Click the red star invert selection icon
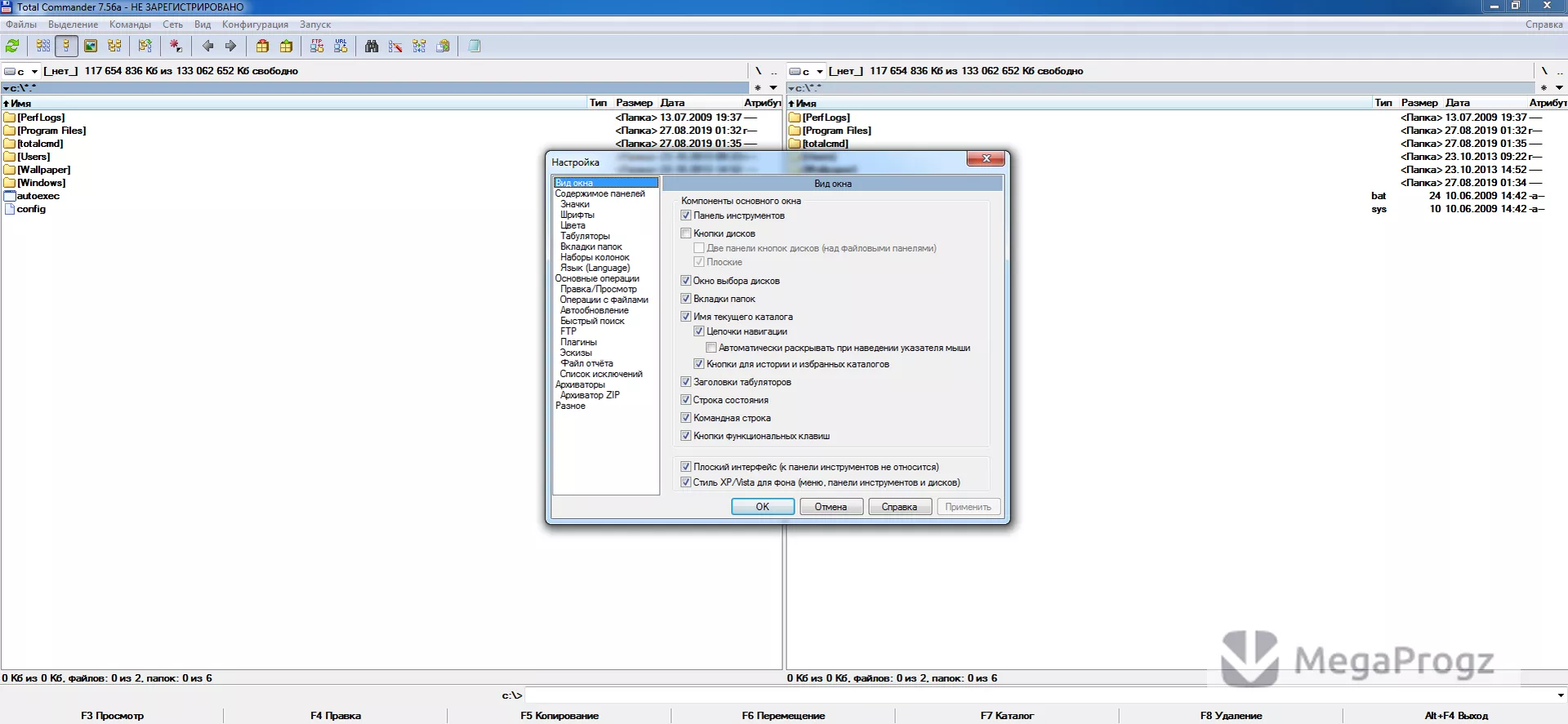Viewport: 1568px width, 724px height. click(176, 47)
